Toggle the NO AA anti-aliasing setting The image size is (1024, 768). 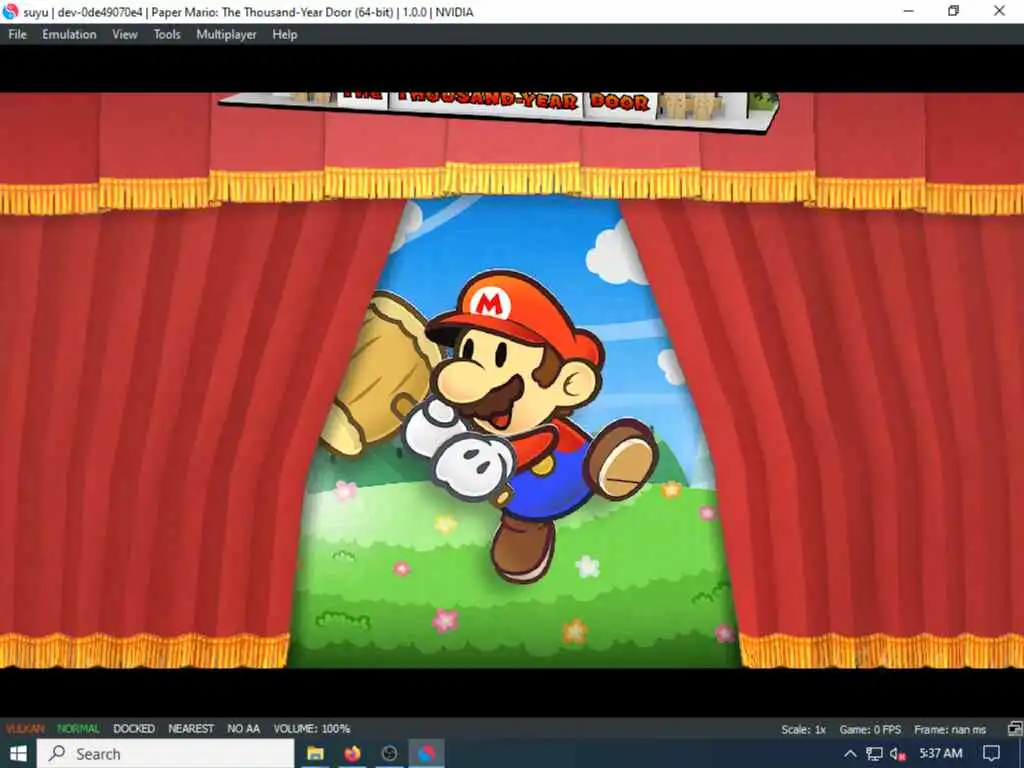(x=244, y=729)
